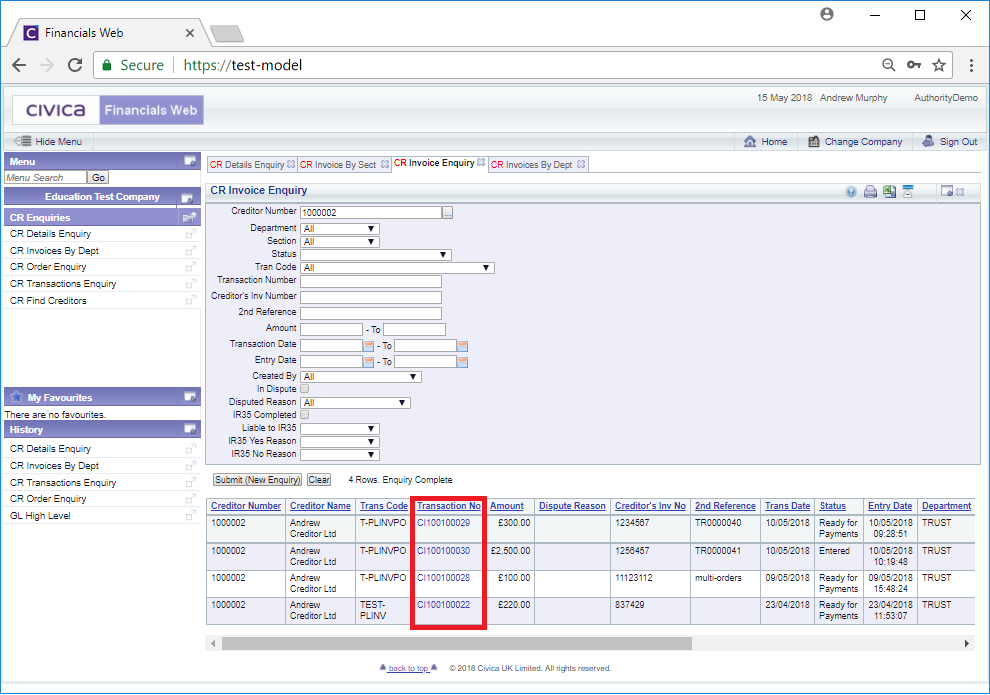This screenshot has width=990, height=695.
Task: Collapse the enquiry criteria panel icon
Action: 908,192
